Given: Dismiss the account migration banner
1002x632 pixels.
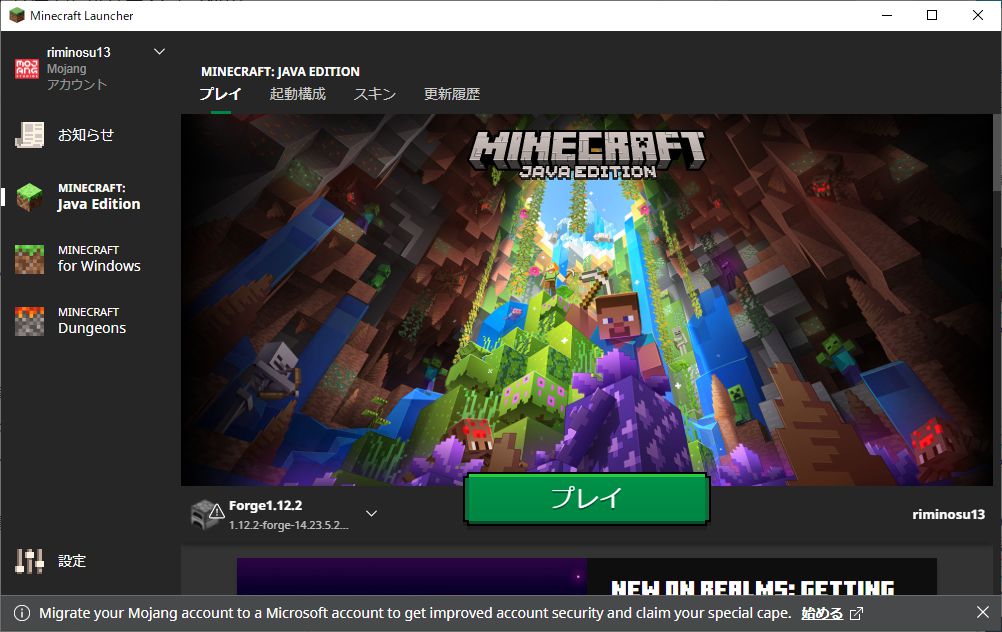Looking at the screenshot, I should [982, 612].
